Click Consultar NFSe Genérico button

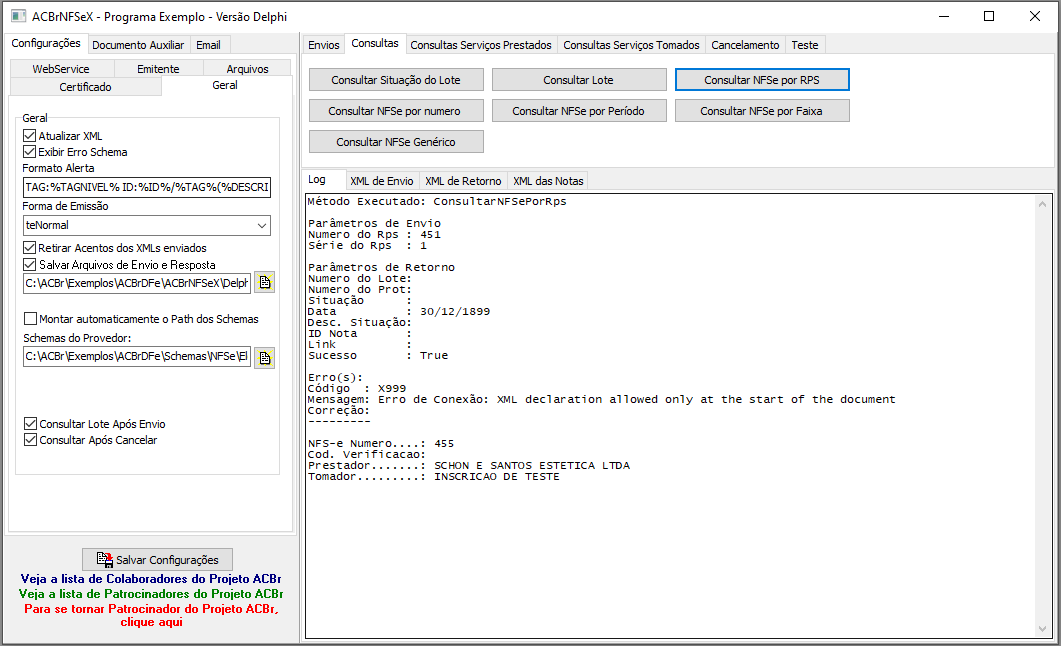pyautogui.click(x=396, y=142)
